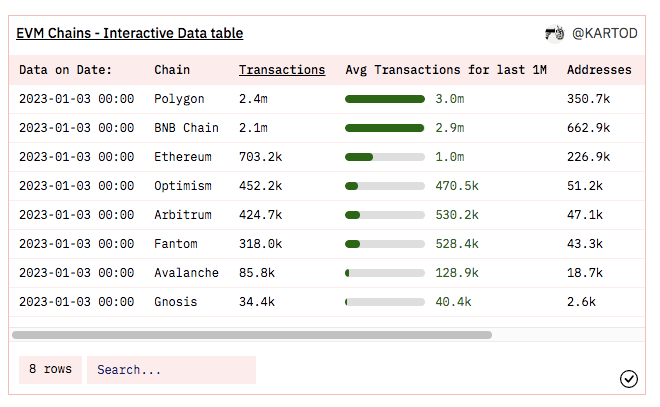Image resolution: width=660 pixels, height=407 pixels.
Task: Click Avalanche addresses value 18.7k
Action: 583,273
